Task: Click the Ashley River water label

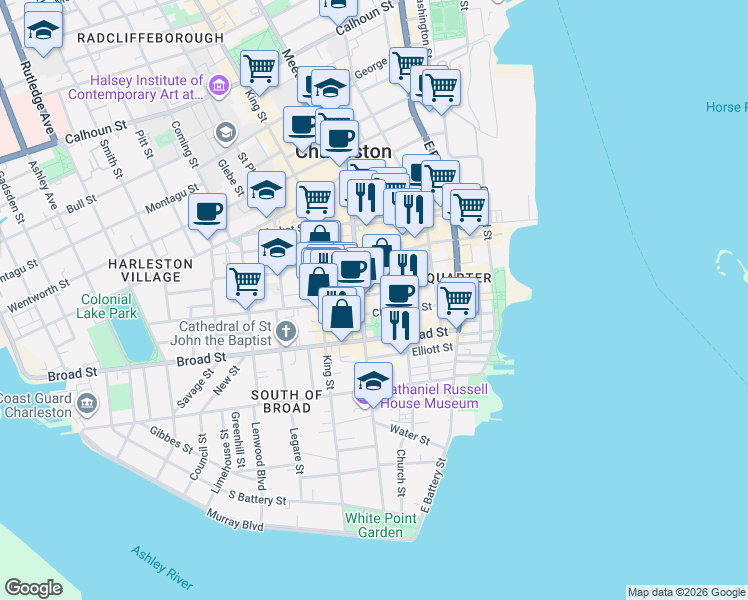Action: [162, 569]
